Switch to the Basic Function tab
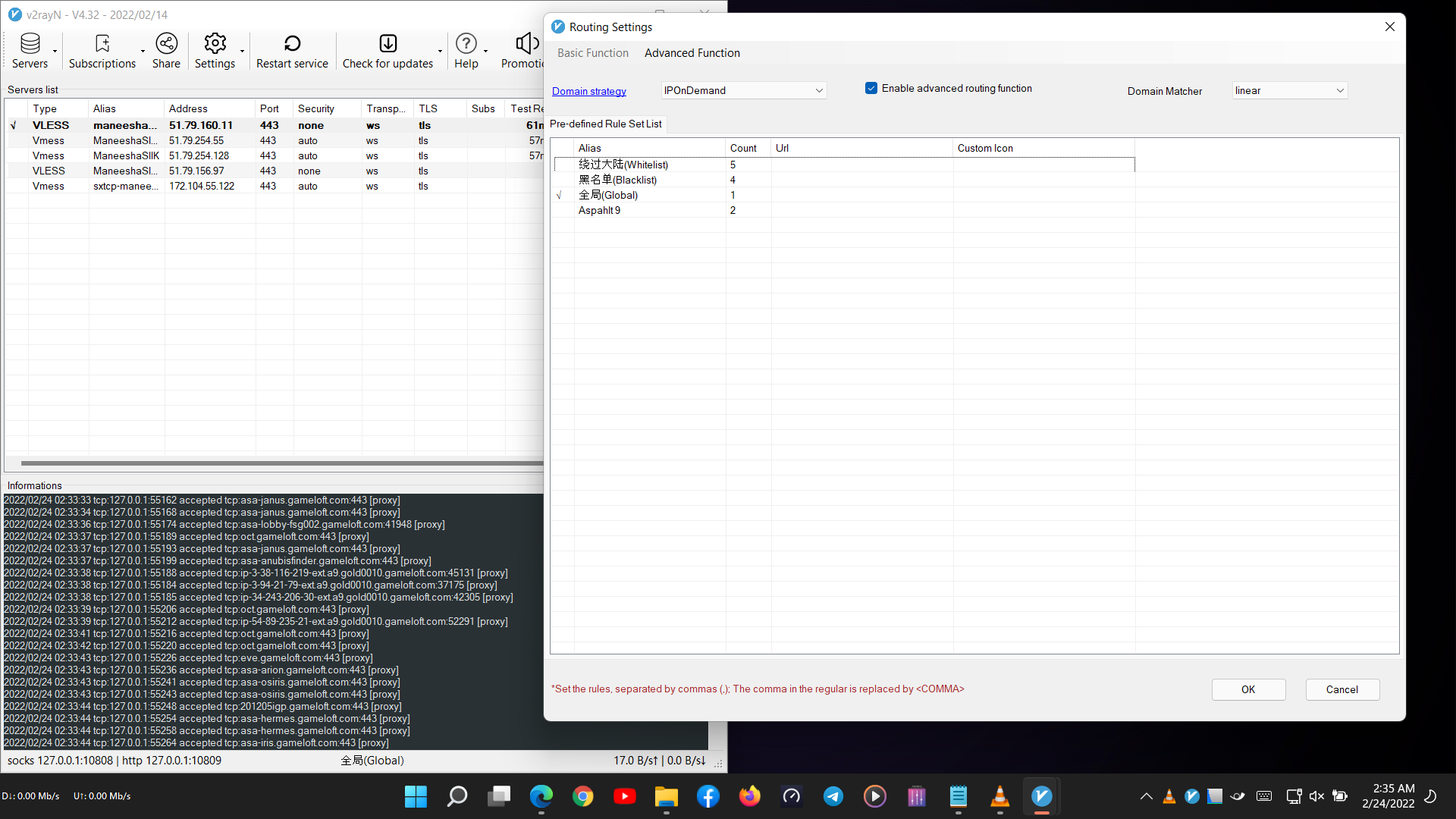This screenshot has width=1456, height=819. (x=592, y=53)
